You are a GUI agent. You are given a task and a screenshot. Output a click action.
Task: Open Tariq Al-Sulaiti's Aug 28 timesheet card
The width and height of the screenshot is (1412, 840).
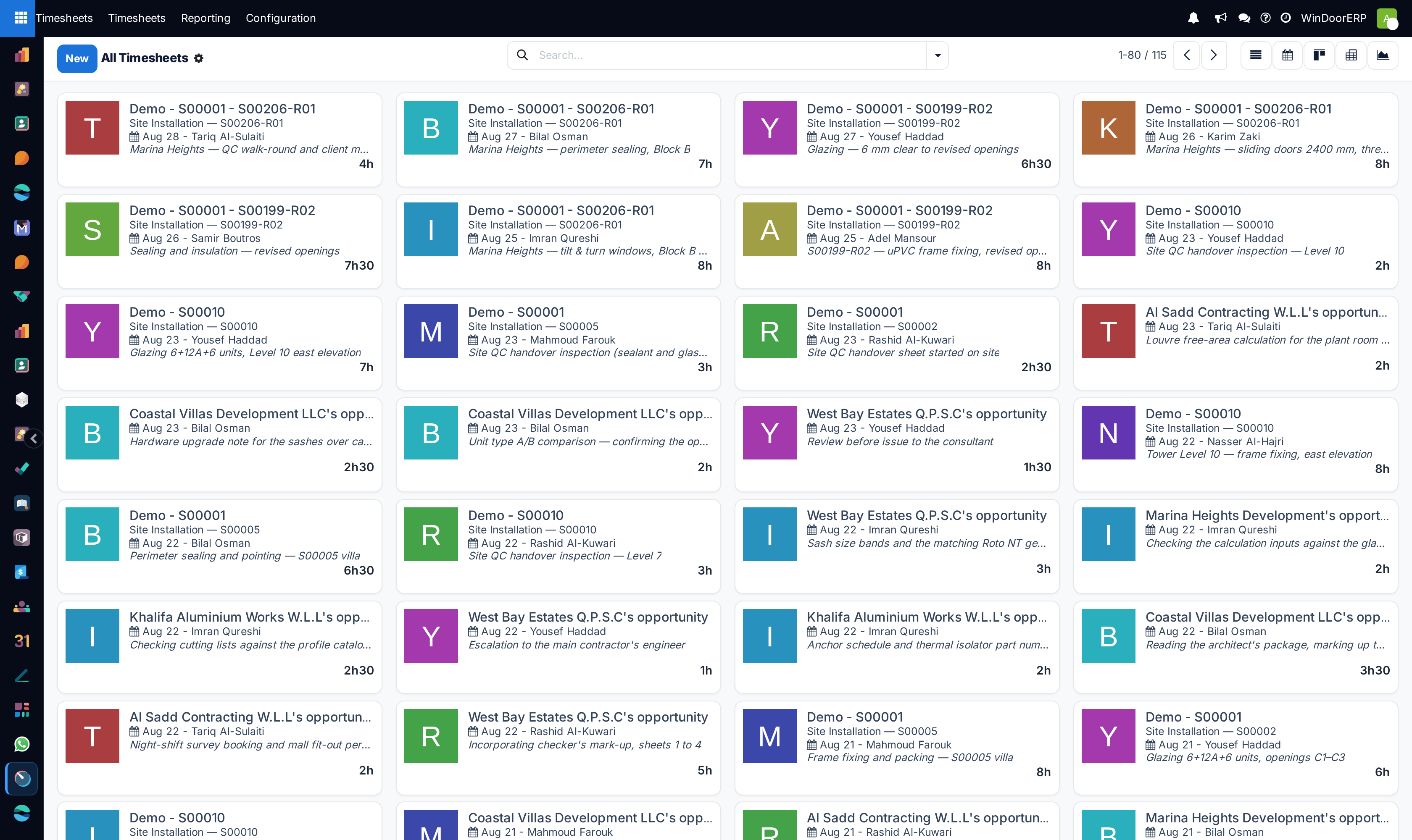[x=220, y=139]
